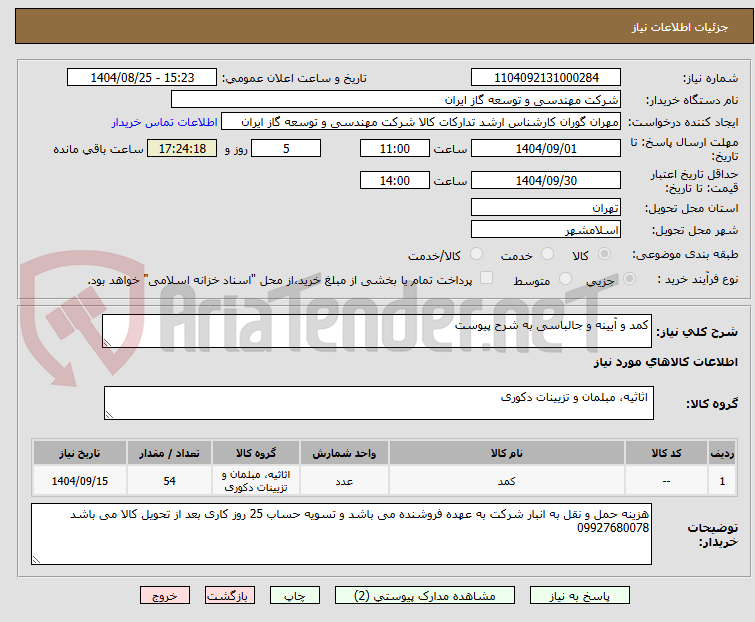Click the response deadline date 1404/09/01

coord(546,148)
